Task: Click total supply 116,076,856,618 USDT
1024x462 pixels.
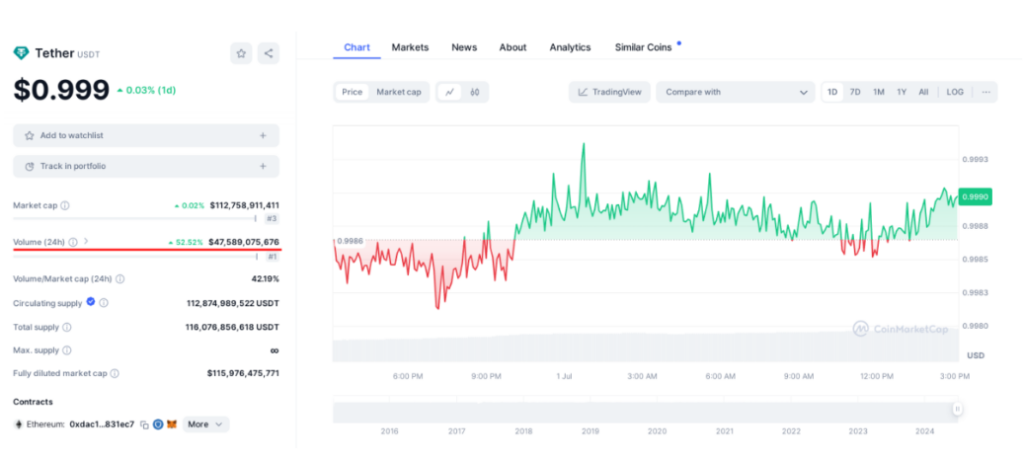Action: pyautogui.click(x=232, y=327)
